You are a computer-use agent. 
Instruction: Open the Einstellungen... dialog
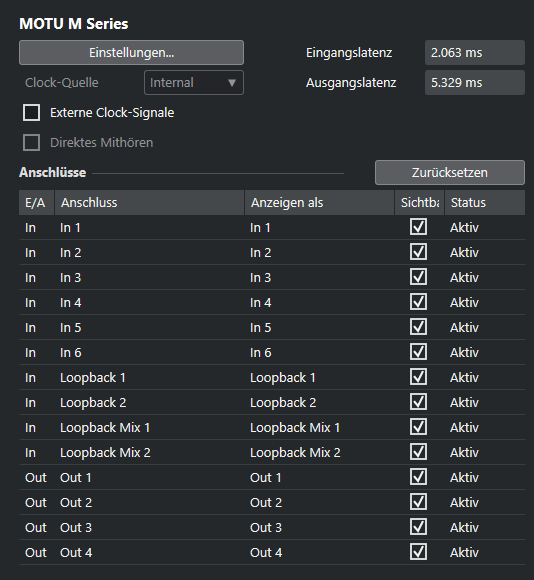131,53
